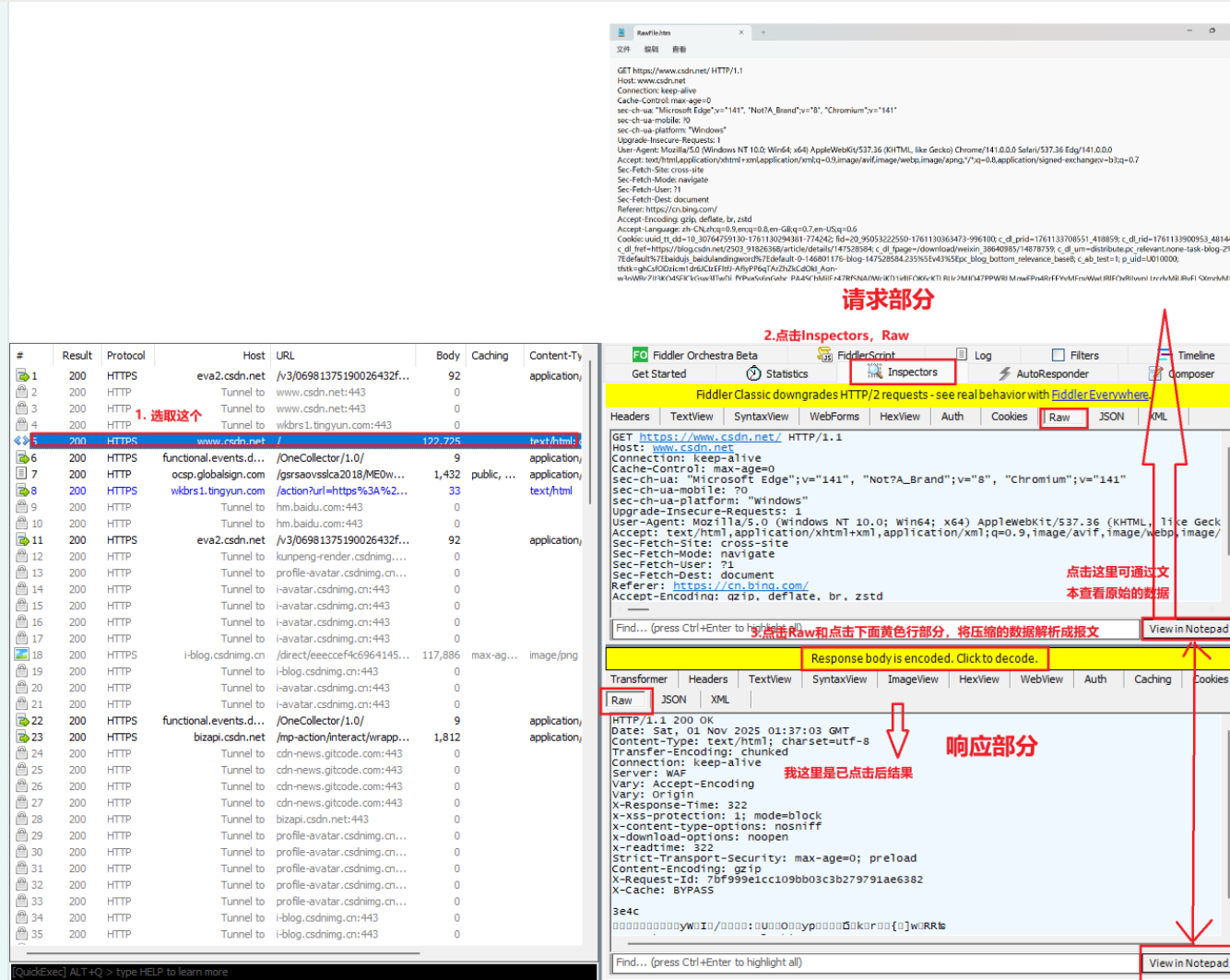Select session 6 functional.events OneCollector row icon
The height and width of the screenshot is (980, 1230).
22,457
